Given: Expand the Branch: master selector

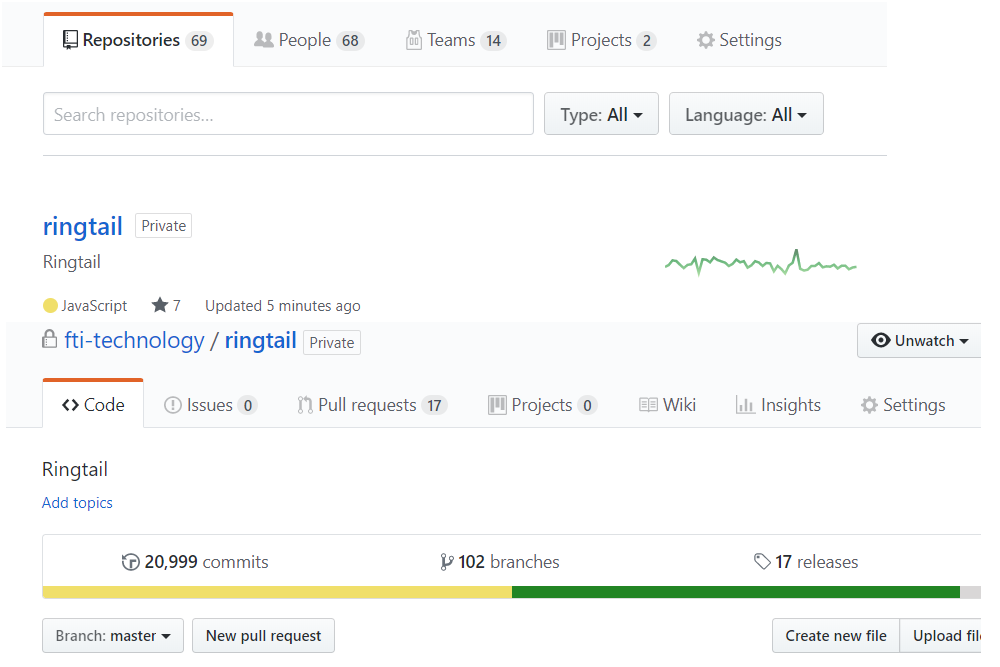Looking at the screenshot, I should [x=113, y=636].
